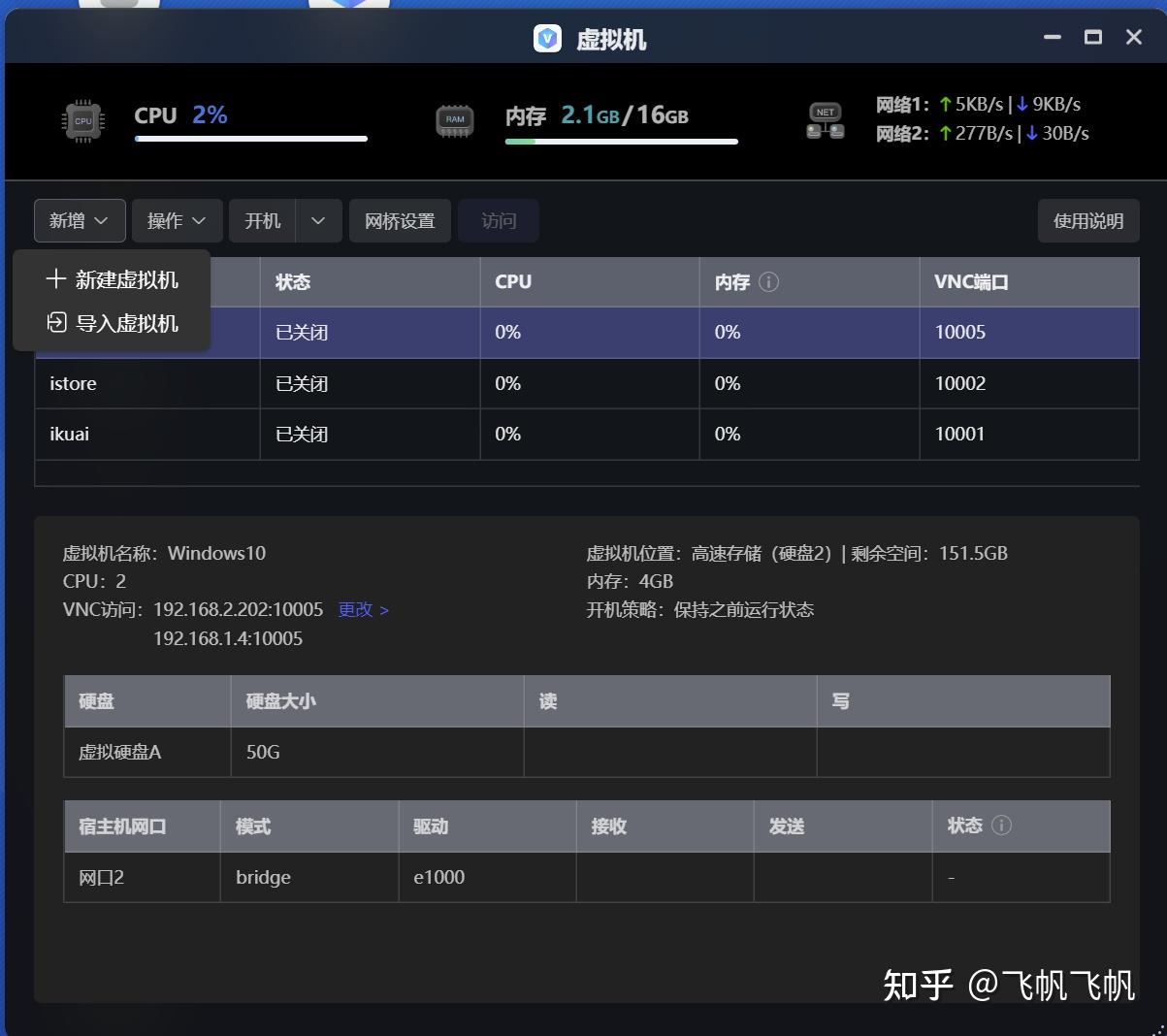This screenshot has width=1167, height=1036.
Task: Click the CPU usage progress bar
Action: point(250,139)
